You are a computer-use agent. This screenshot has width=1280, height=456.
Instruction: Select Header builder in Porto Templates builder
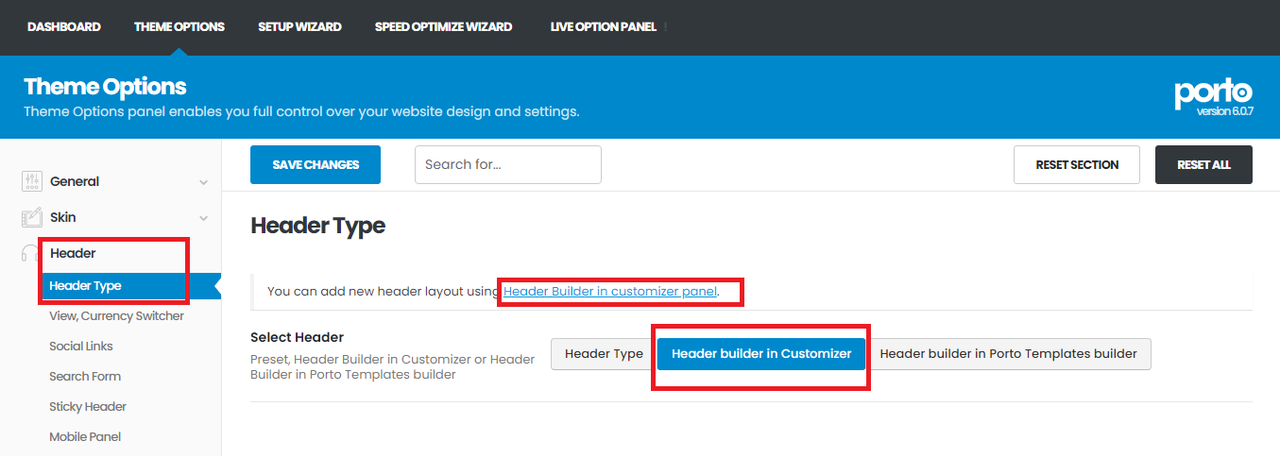[x=1008, y=354]
